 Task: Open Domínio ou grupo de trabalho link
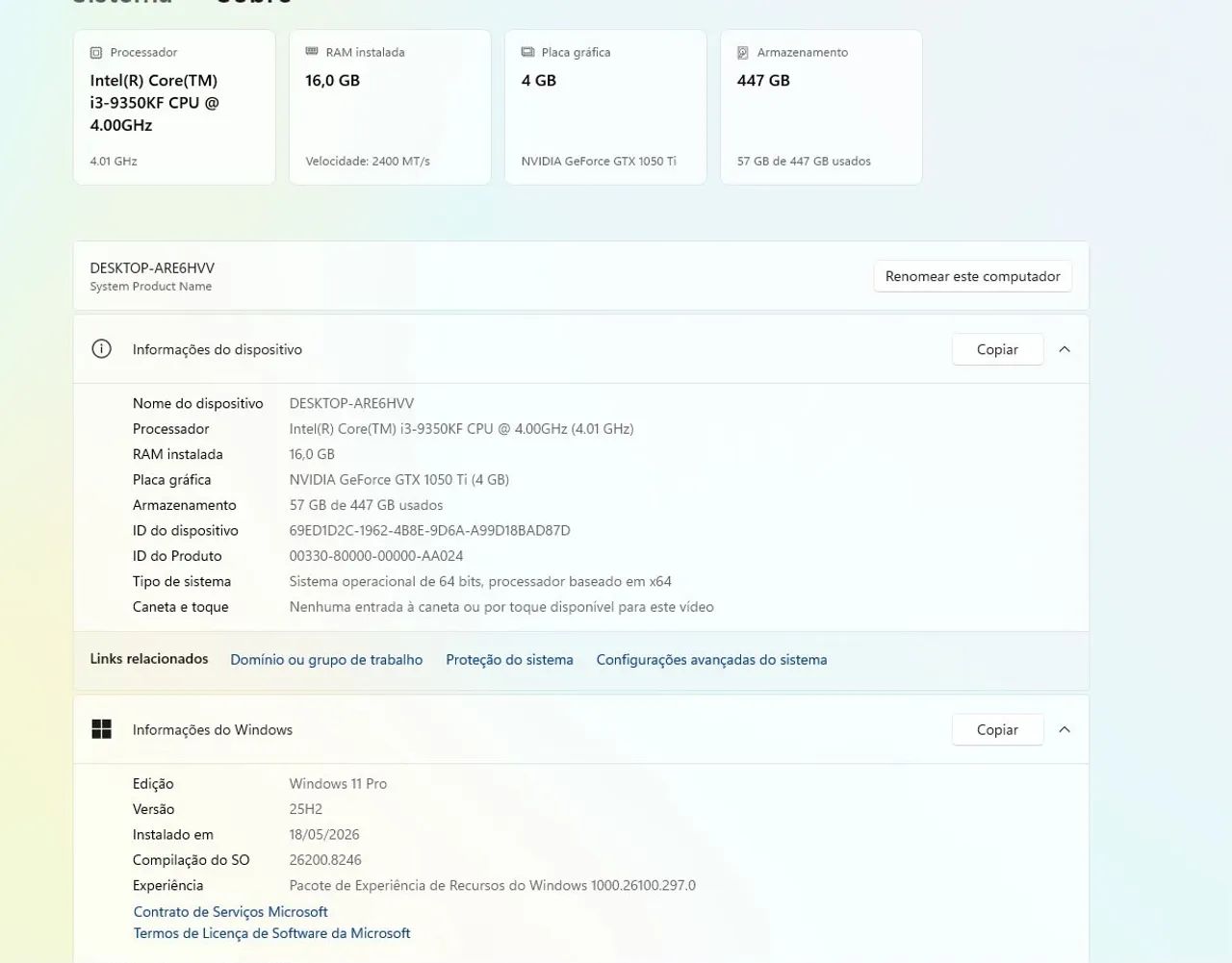[x=326, y=660]
